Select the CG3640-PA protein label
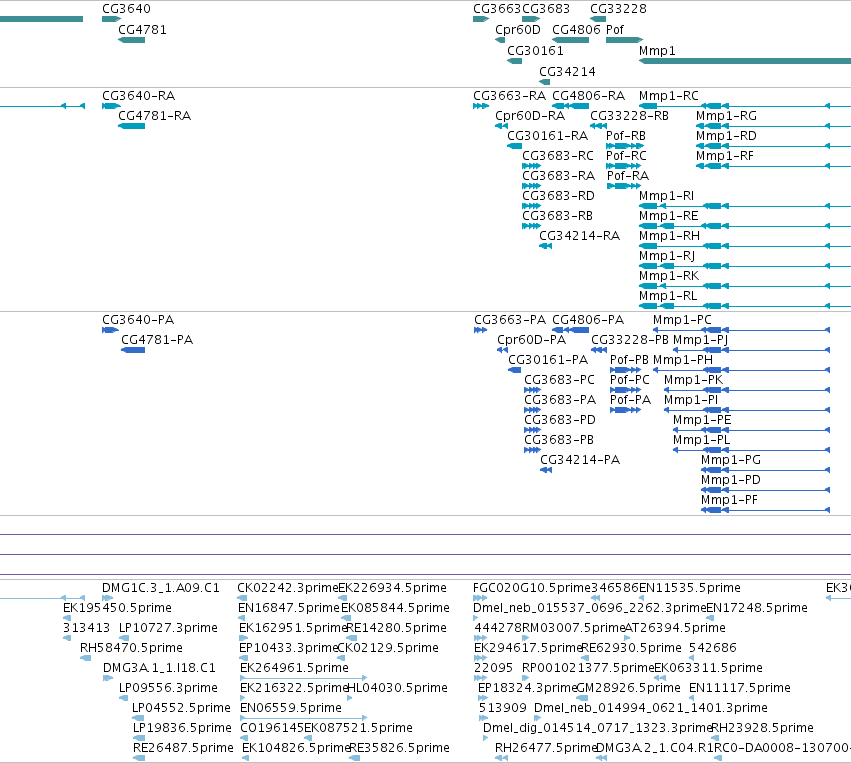Viewport: 851px width, 763px height. (138, 320)
